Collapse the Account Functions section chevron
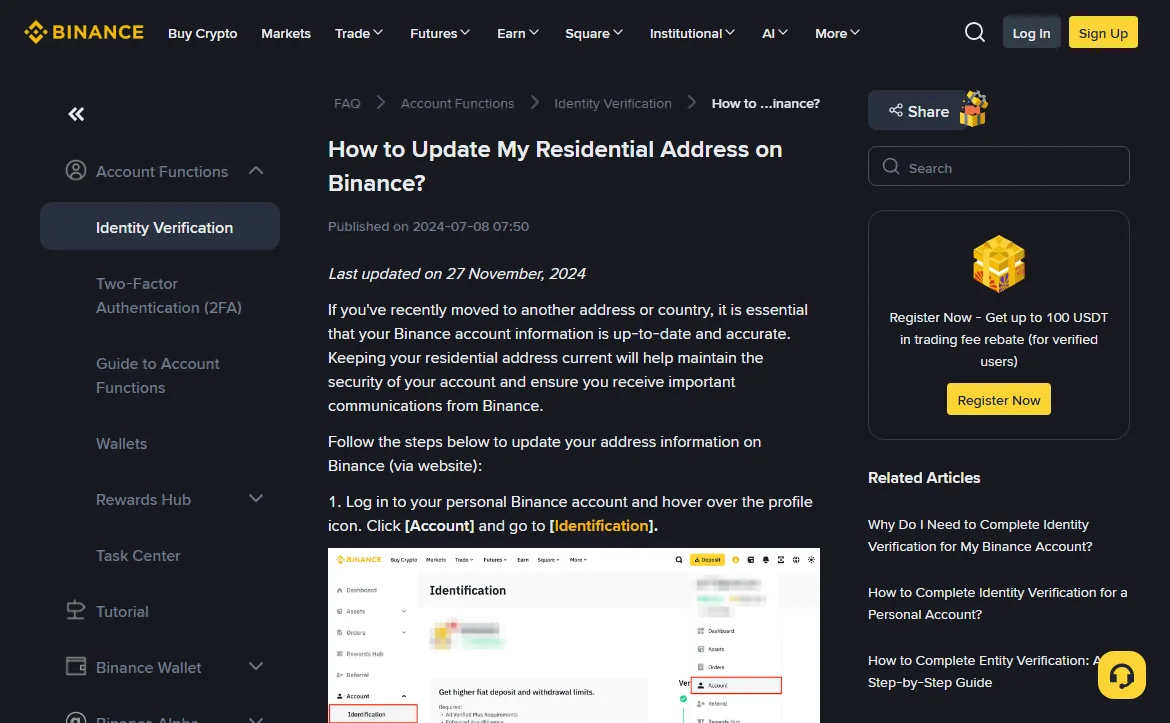The height and width of the screenshot is (723, 1170). 256,171
